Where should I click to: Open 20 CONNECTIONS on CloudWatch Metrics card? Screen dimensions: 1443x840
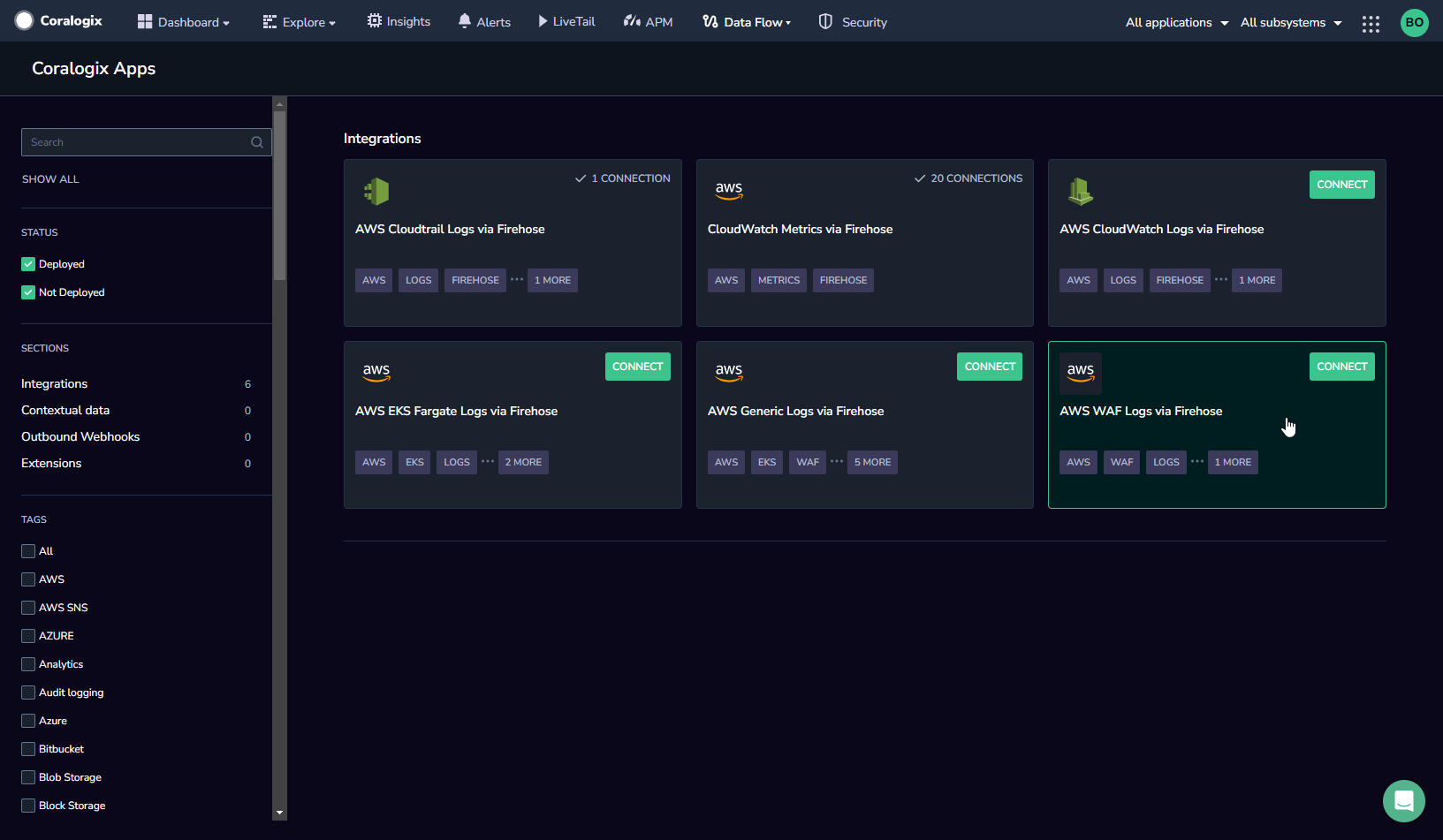point(968,178)
